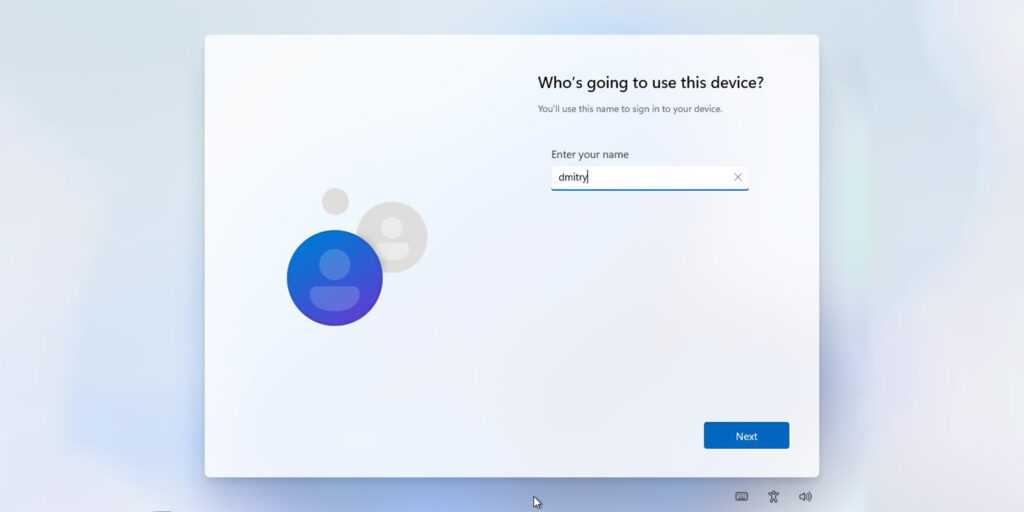Viewport: 1024px width, 512px height.
Task: Open the on-screen keyboard icon
Action: [741, 496]
